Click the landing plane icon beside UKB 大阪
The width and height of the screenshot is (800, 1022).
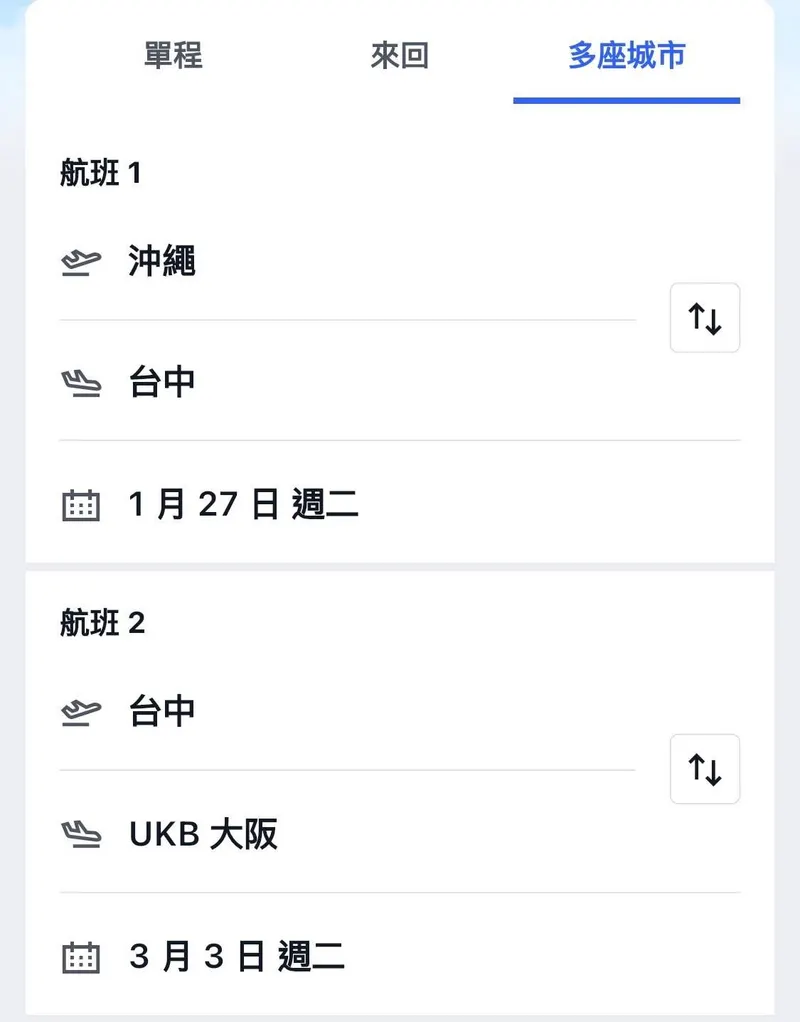[x=81, y=834]
